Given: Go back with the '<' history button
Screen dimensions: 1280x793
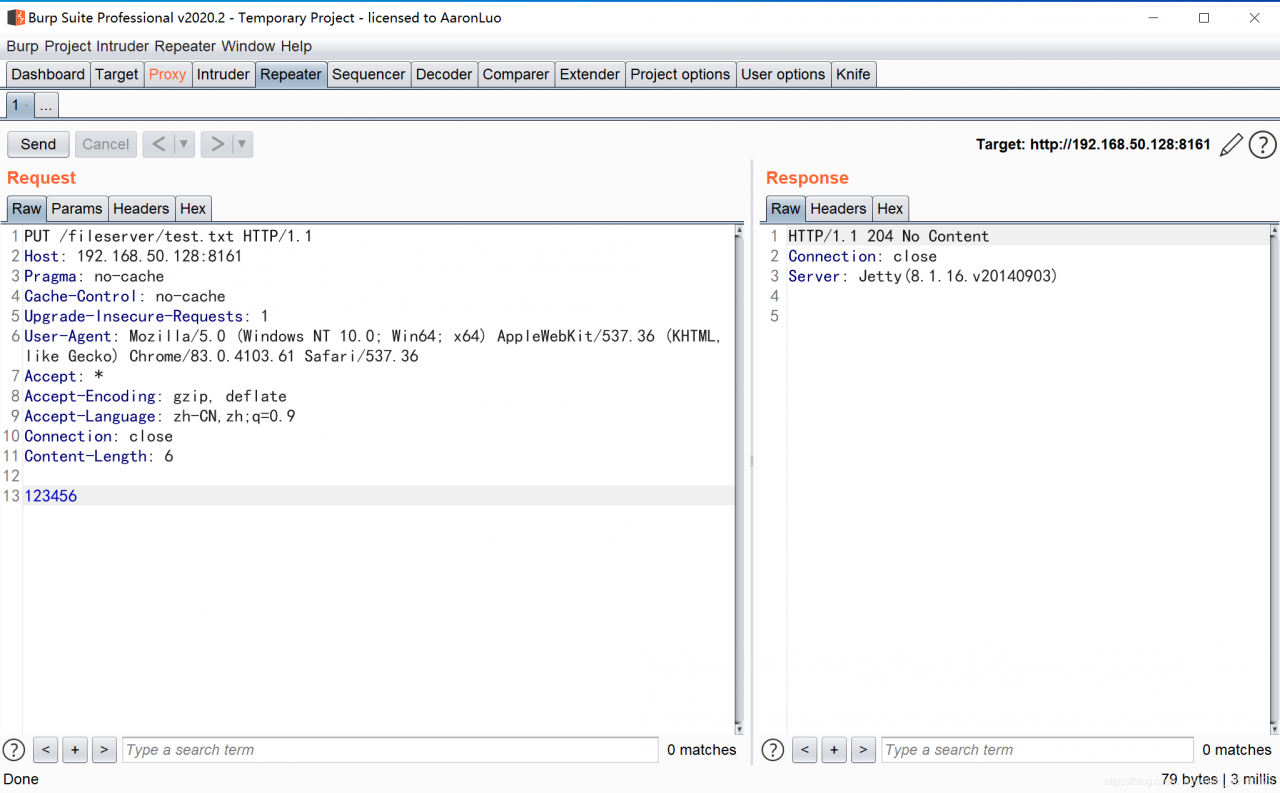Looking at the screenshot, I should pyautogui.click(x=158, y=144).
